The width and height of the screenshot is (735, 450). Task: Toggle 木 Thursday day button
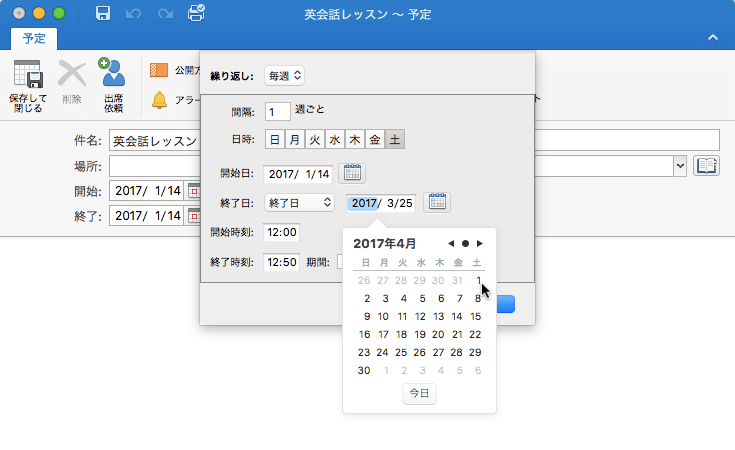[355, 139]
